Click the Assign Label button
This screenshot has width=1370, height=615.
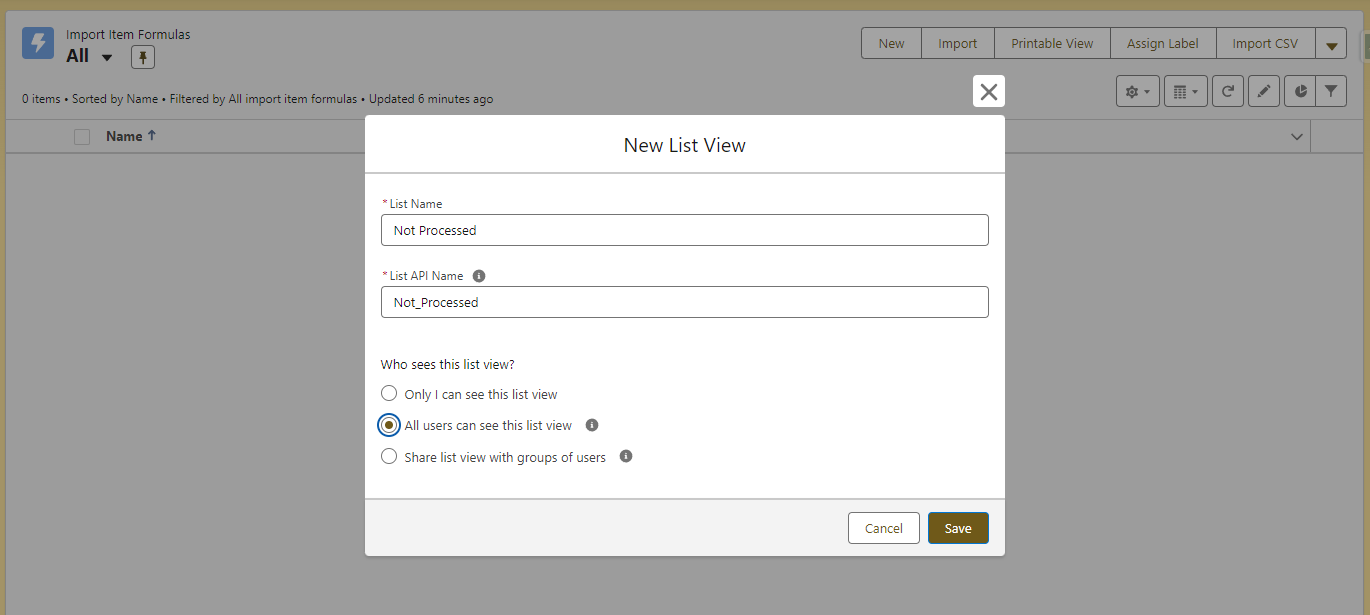[1162, 43]
